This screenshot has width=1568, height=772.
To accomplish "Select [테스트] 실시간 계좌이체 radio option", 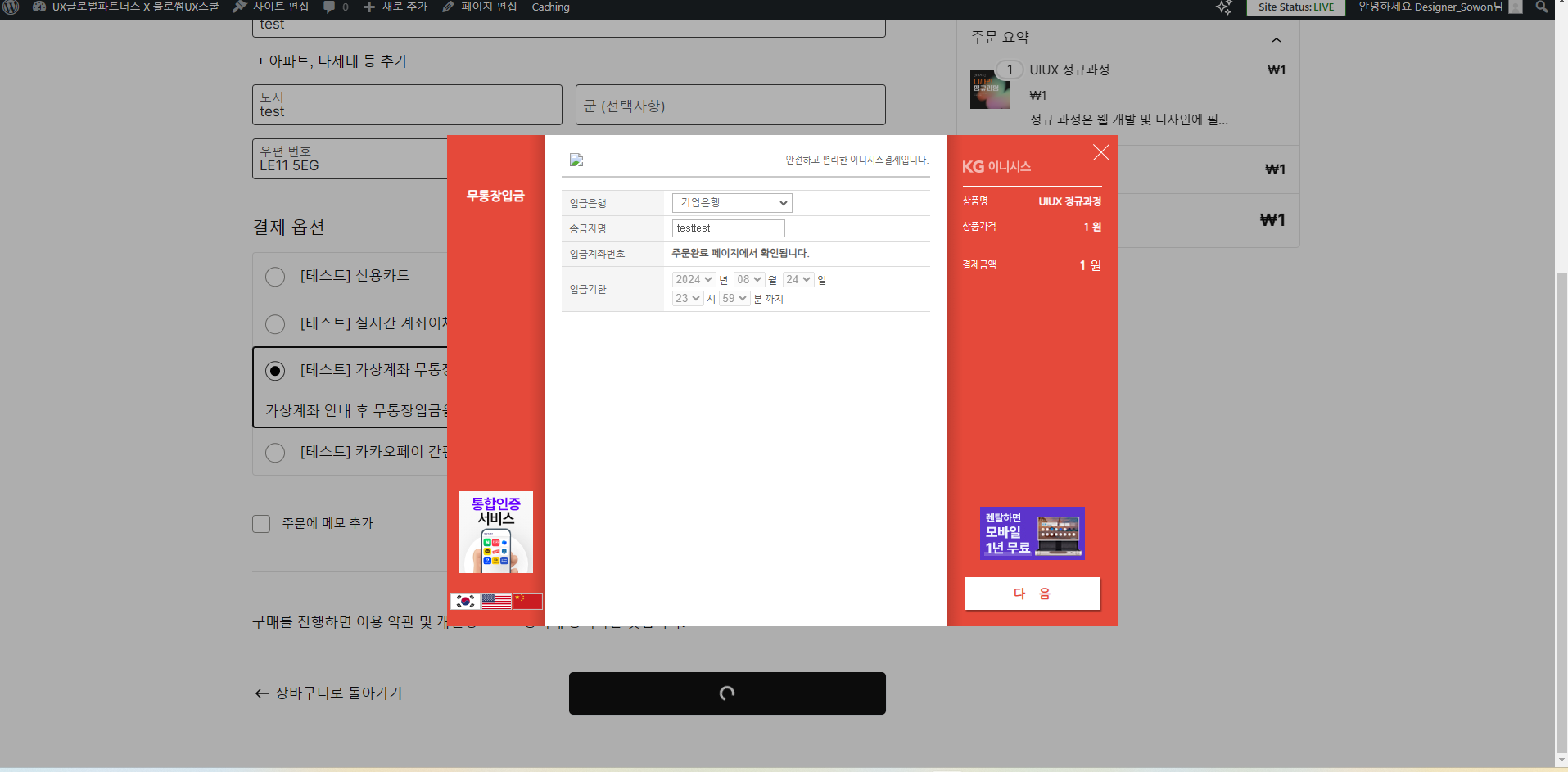I will click(275, 324).
